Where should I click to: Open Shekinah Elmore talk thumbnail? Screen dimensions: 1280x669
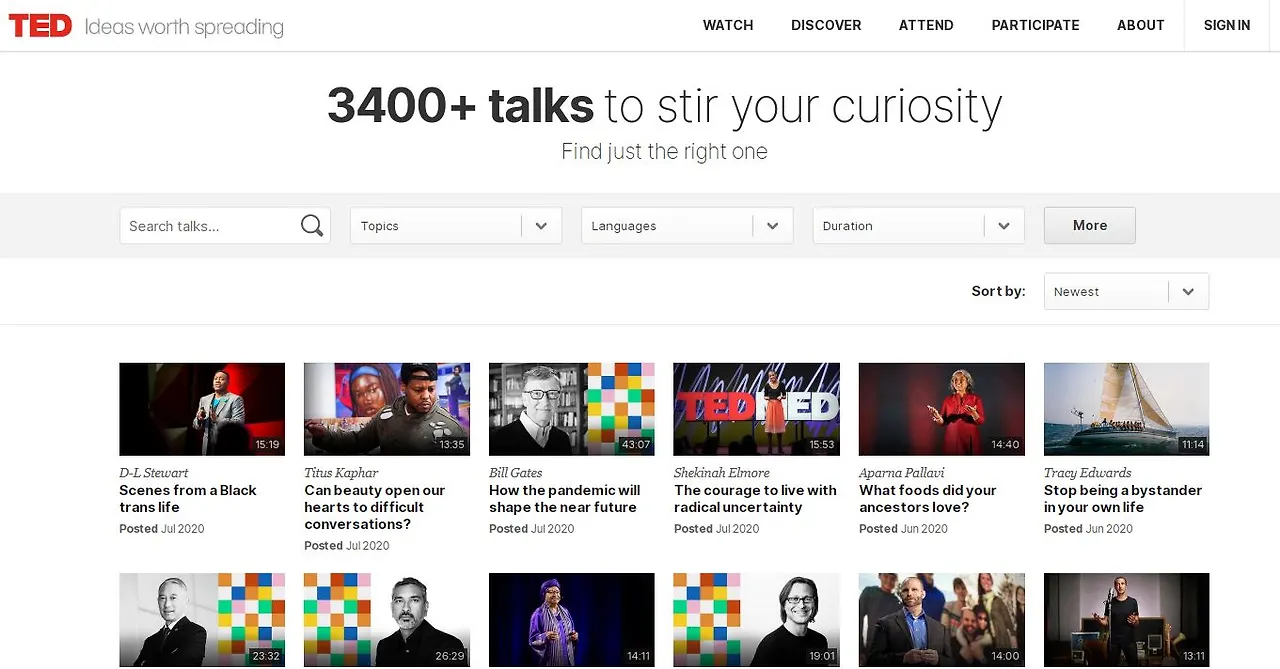[757, 409]
